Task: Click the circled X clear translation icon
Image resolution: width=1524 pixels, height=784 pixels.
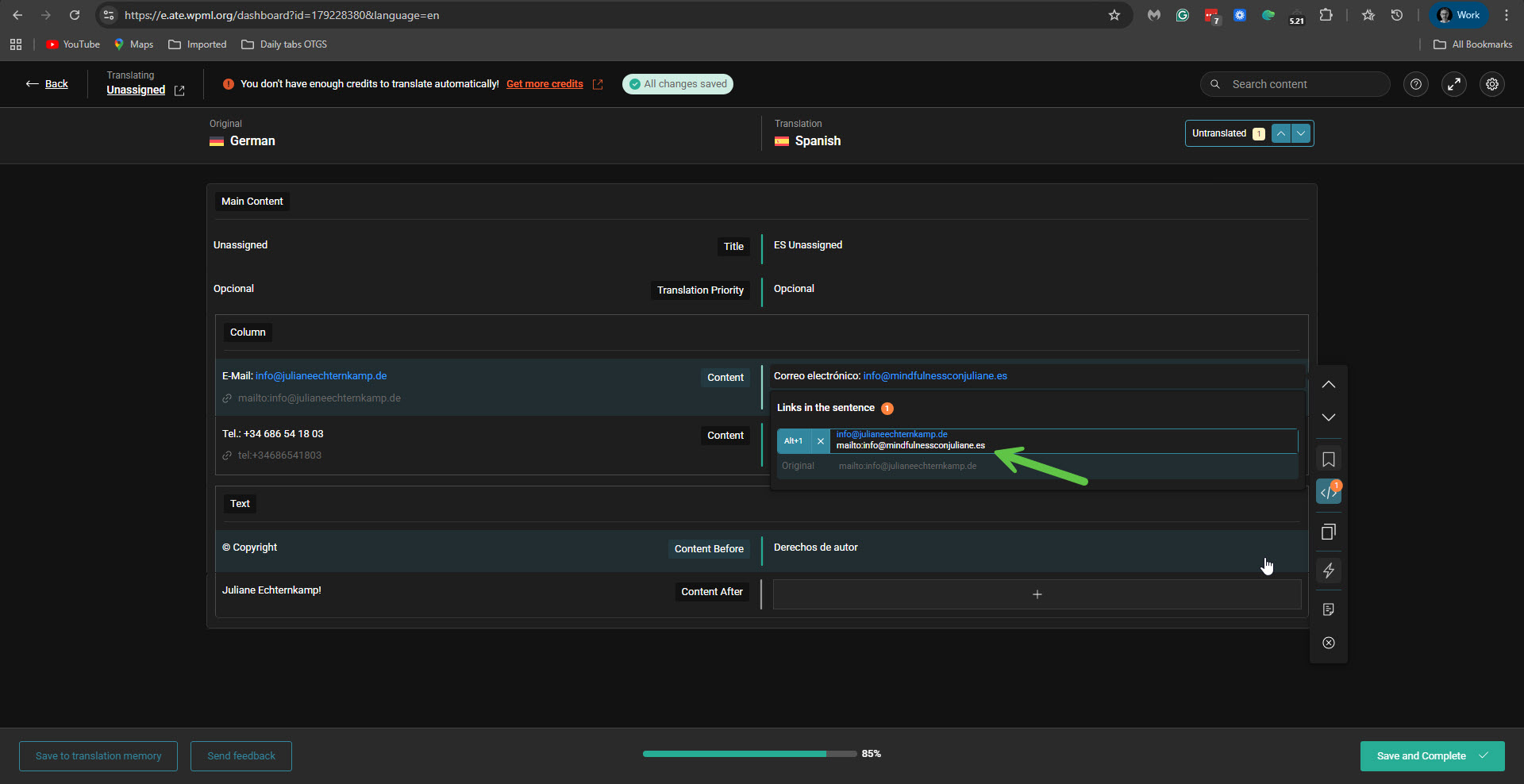Action: [x=1328, y=643]
